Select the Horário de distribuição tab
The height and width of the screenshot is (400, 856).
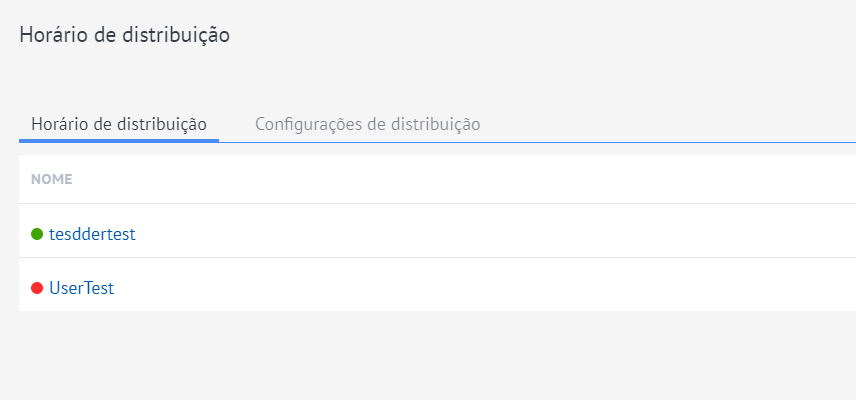pyautogui.click(x=119, y=124)
